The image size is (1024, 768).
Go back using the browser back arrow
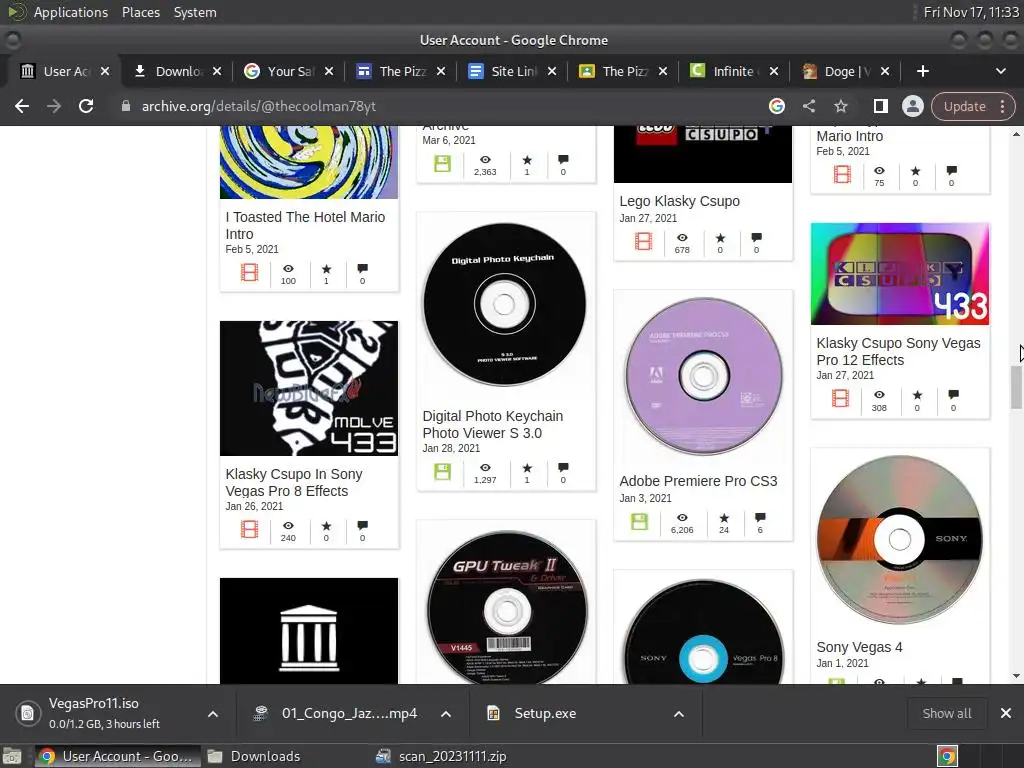[x=22, y=106]
